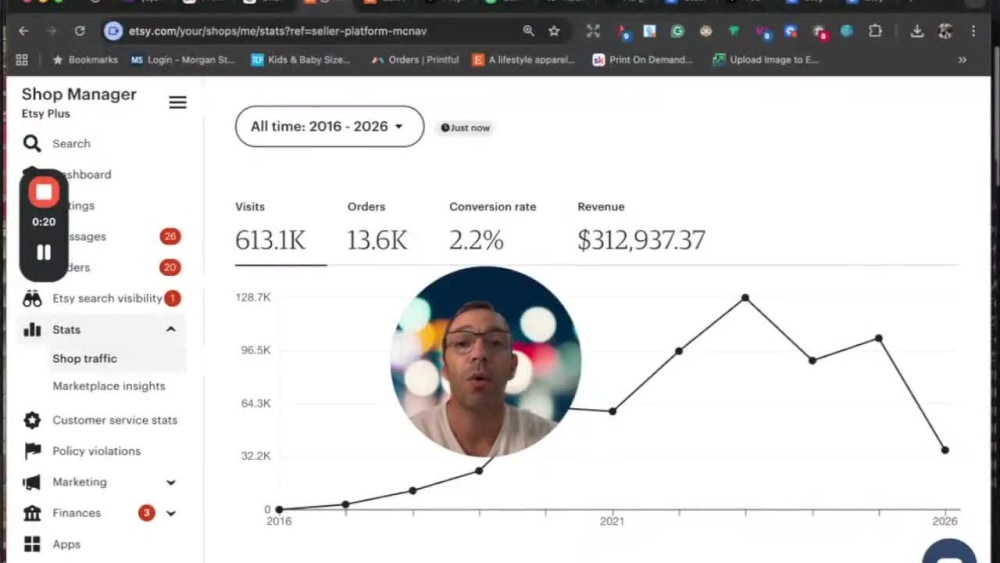Click the Orders badge showing 20
The image size is (1000, 563).
coord(170,267)
